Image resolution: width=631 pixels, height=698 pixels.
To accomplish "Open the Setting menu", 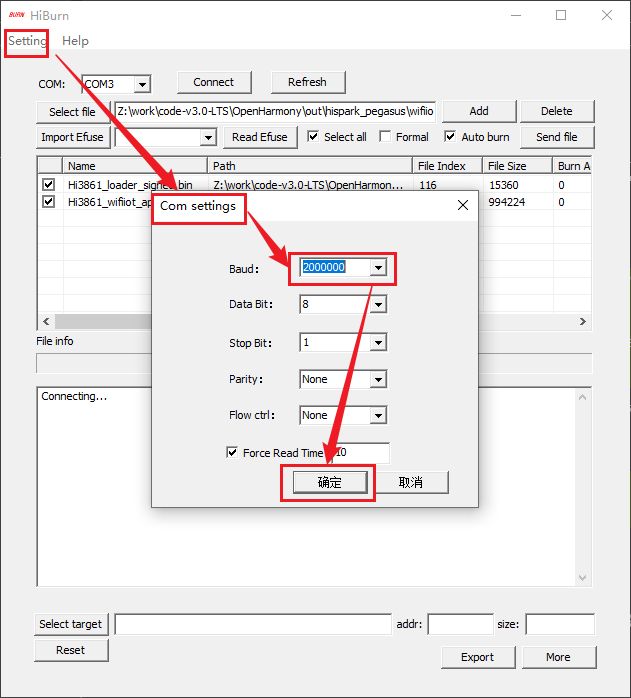I will click(27, 41).
